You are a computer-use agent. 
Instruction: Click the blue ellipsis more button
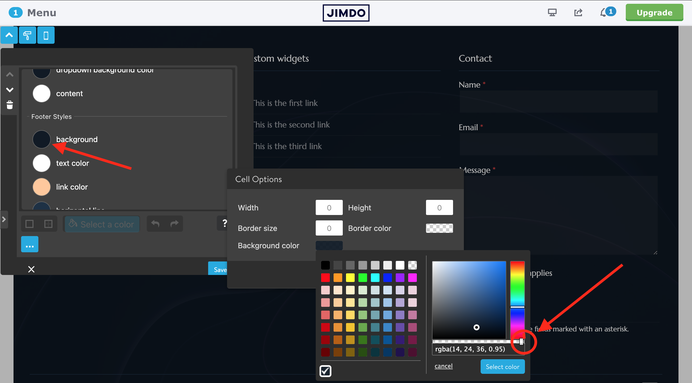[x=30, y=244]
